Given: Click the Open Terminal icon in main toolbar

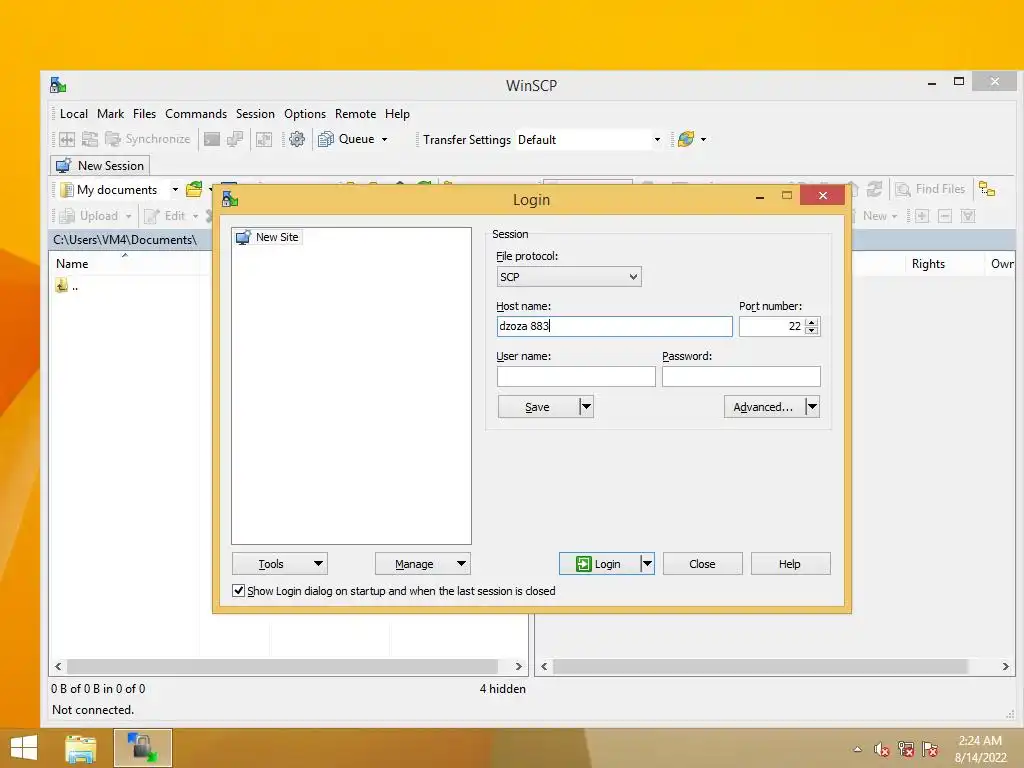Looking at the screenshot, I should [212, 139].
